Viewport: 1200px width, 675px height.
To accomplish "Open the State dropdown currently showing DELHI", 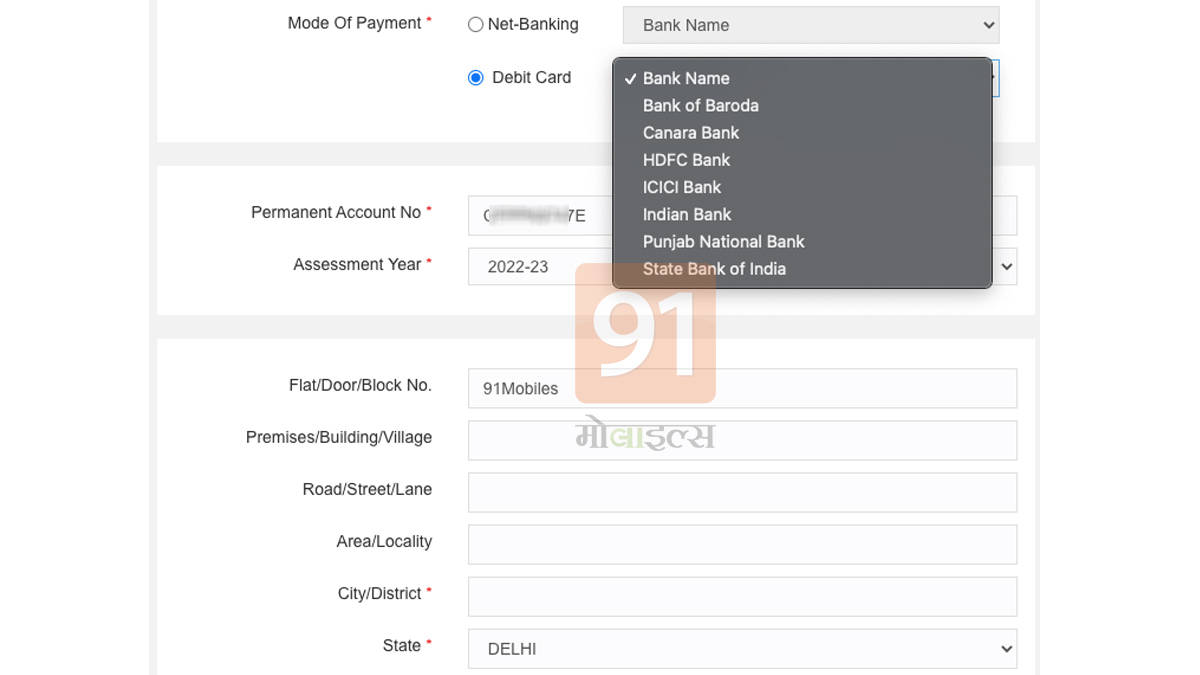I will tap(742, 648).
